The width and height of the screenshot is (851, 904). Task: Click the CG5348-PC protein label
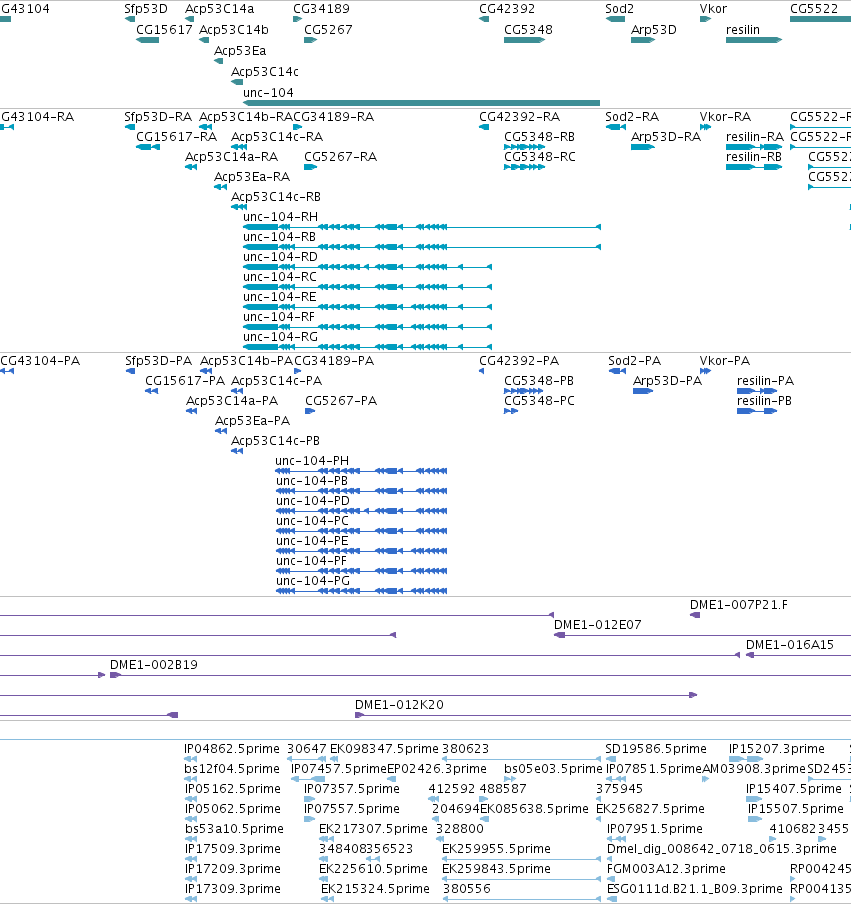point(539,401)
